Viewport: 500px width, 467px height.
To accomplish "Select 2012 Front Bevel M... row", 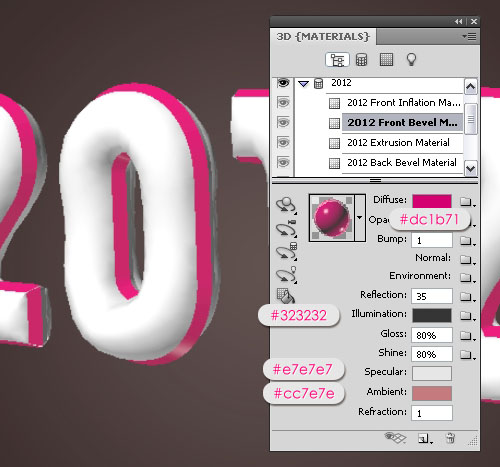I will (x=403, y=122).
